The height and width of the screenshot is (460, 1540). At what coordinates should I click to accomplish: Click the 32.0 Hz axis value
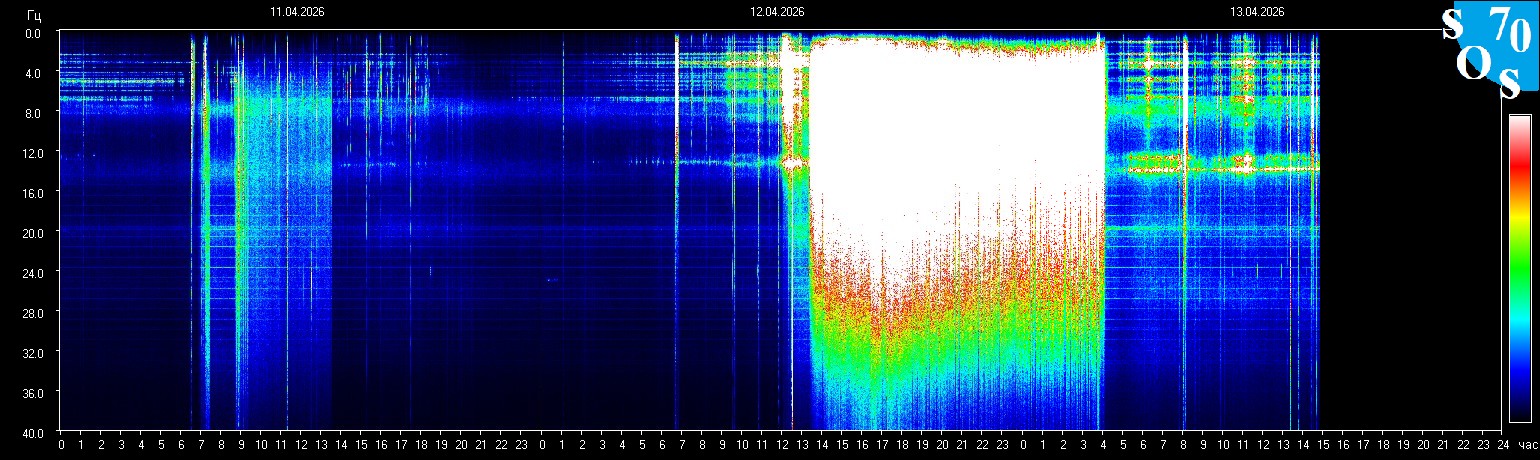coord(33,352)
